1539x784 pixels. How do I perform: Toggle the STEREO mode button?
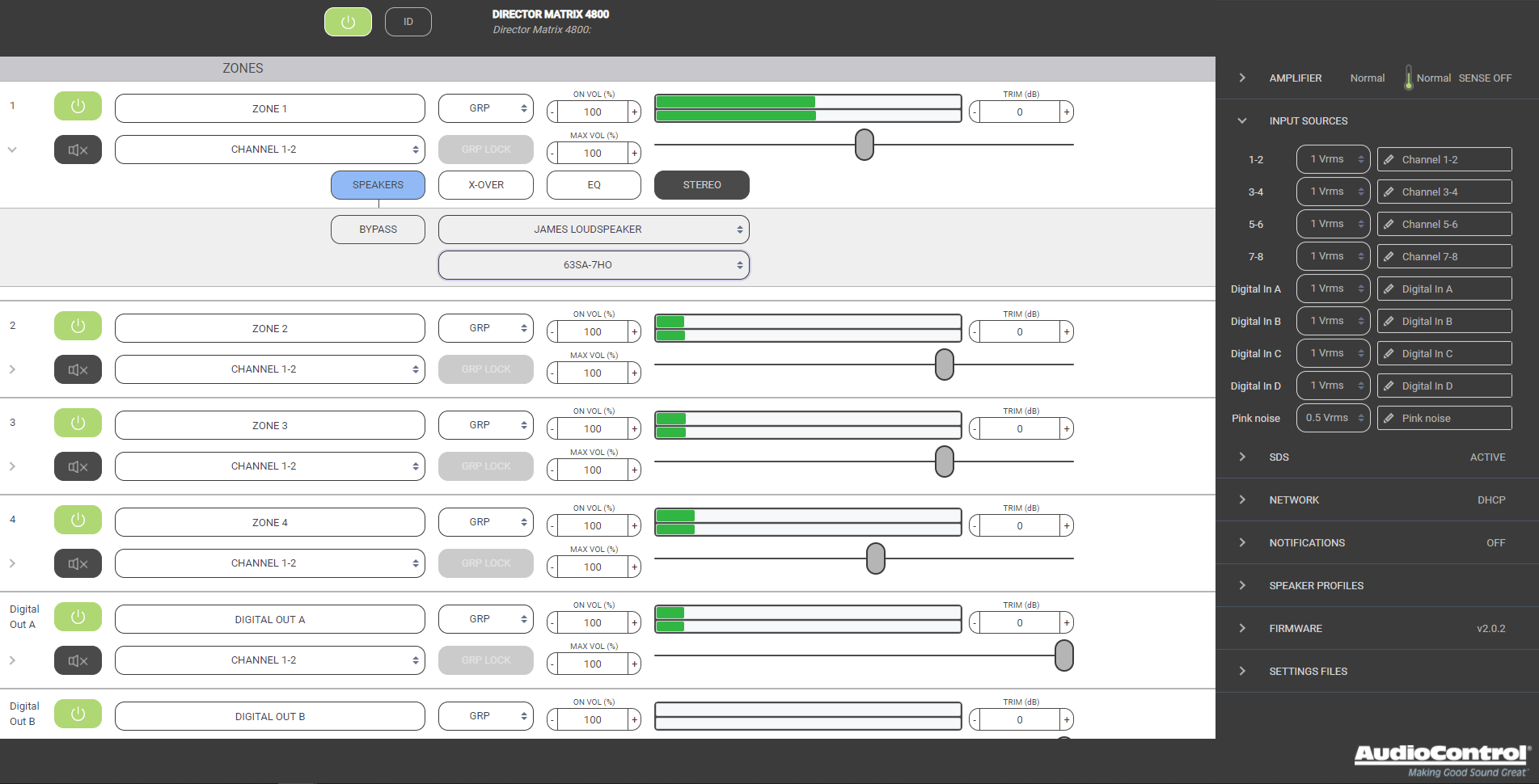701,185
